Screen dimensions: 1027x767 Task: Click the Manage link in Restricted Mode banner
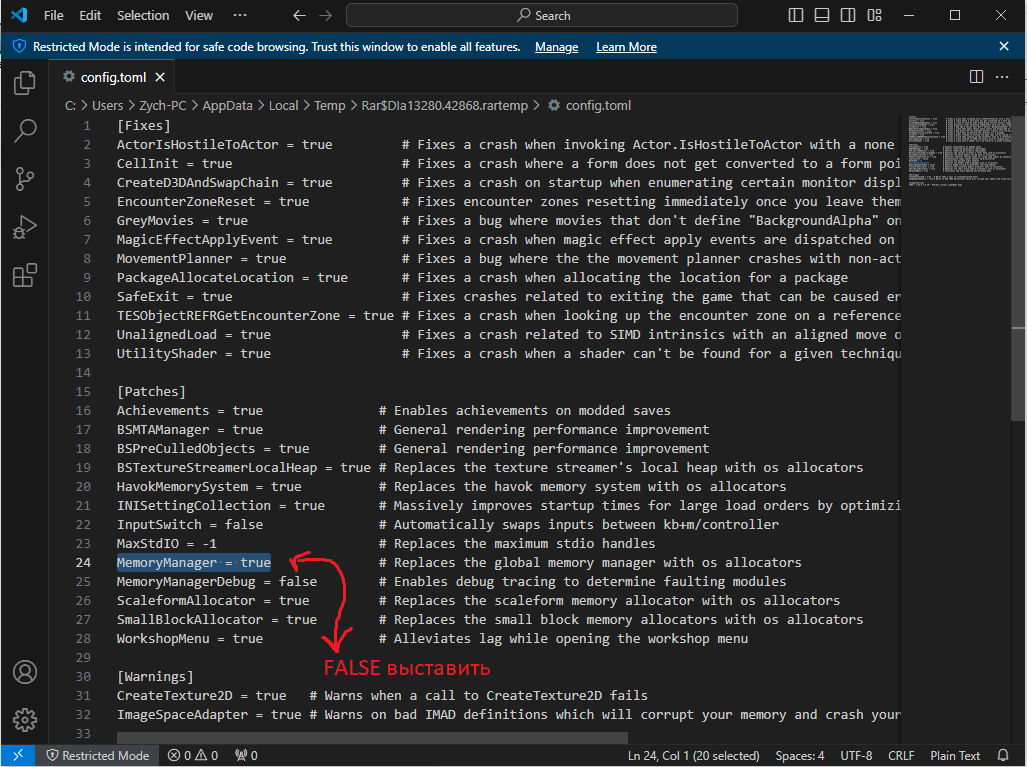click(x=556, y=47)
